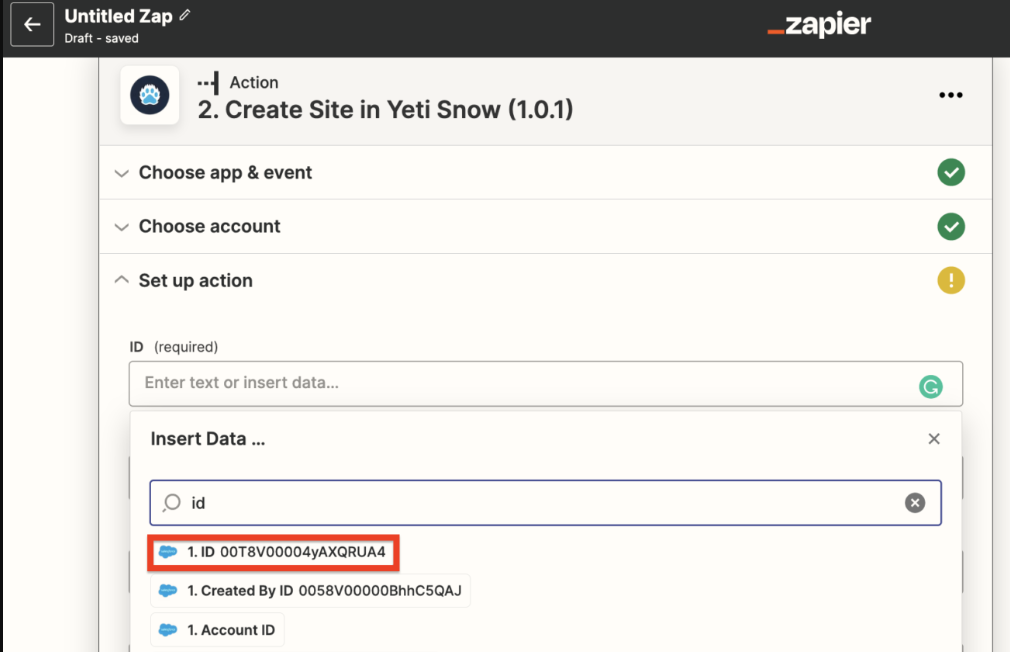The width and height of the screenshot is (1010, 652).
Task: Click the Action label with step icon
Action: pyautogui.click(x=238, y=82)
